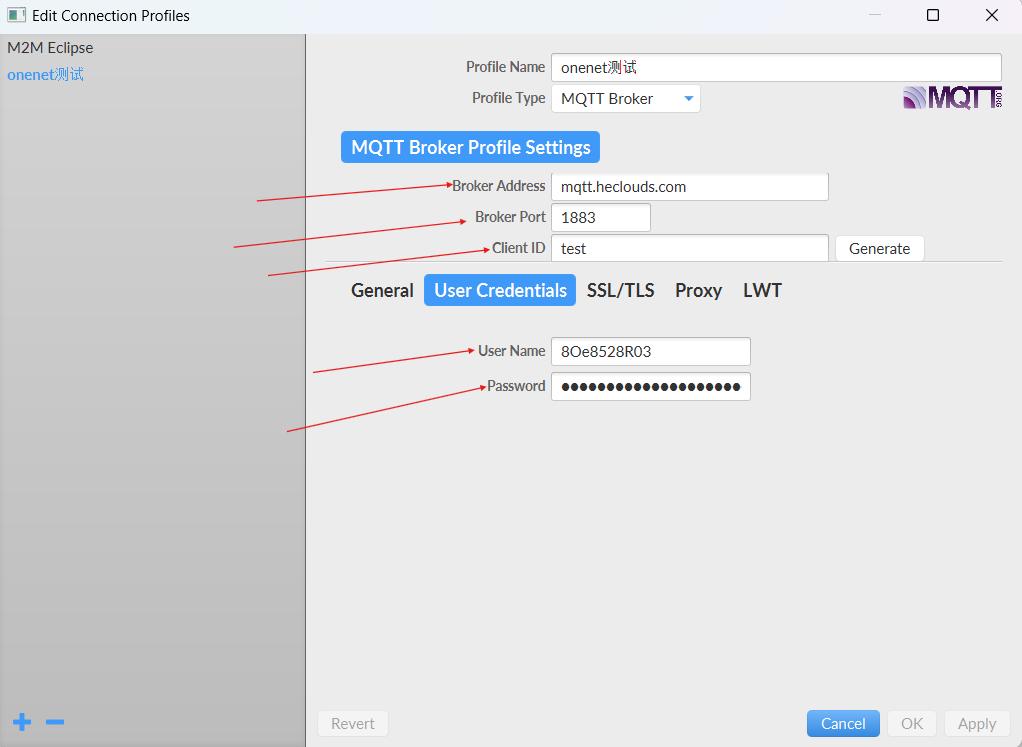
Task: Add a new connection profile with plus icon
Action: pyautogui.click(x=22, y=722)
